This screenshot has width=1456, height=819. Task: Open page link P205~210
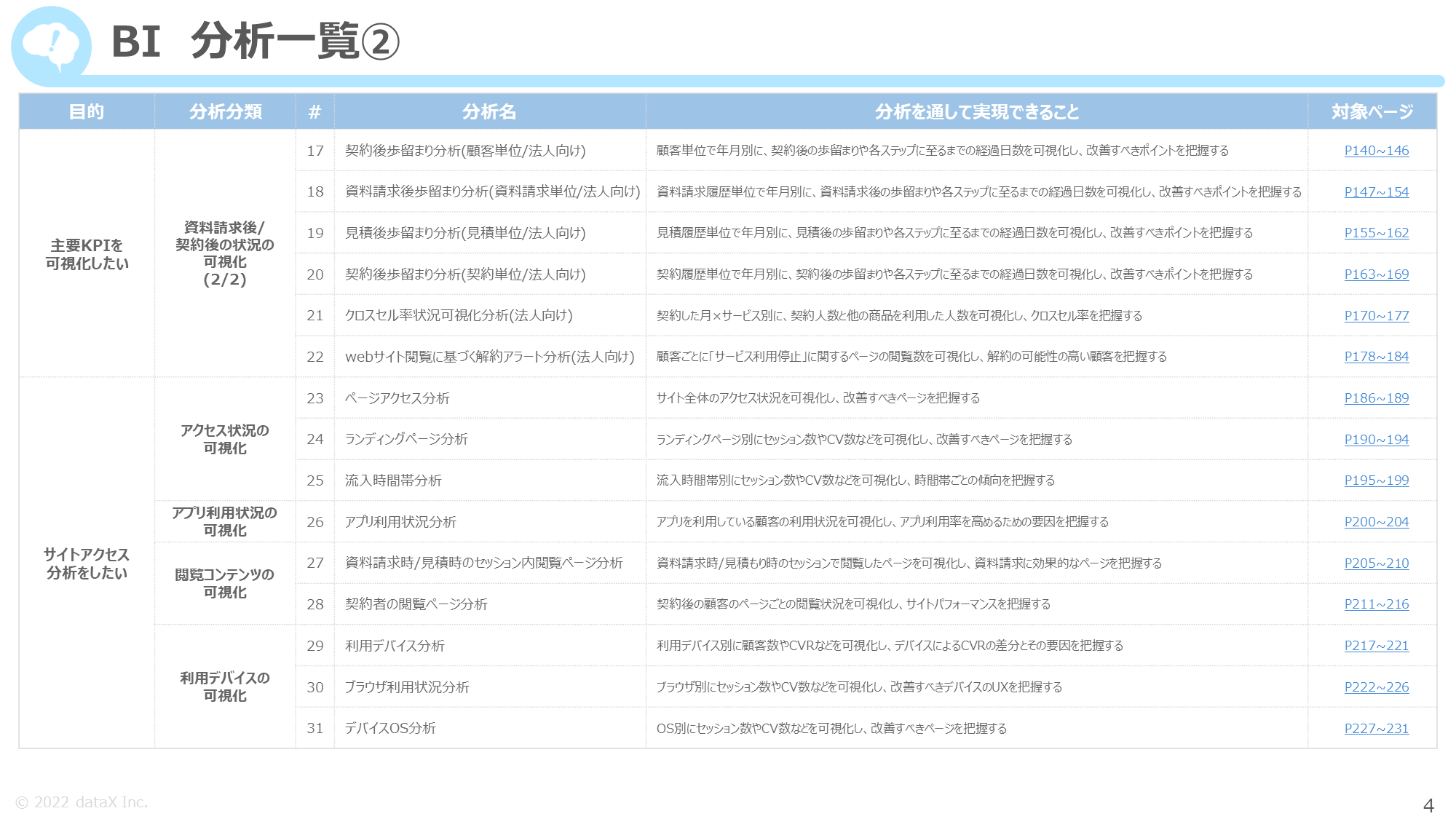coord(1376,563)
